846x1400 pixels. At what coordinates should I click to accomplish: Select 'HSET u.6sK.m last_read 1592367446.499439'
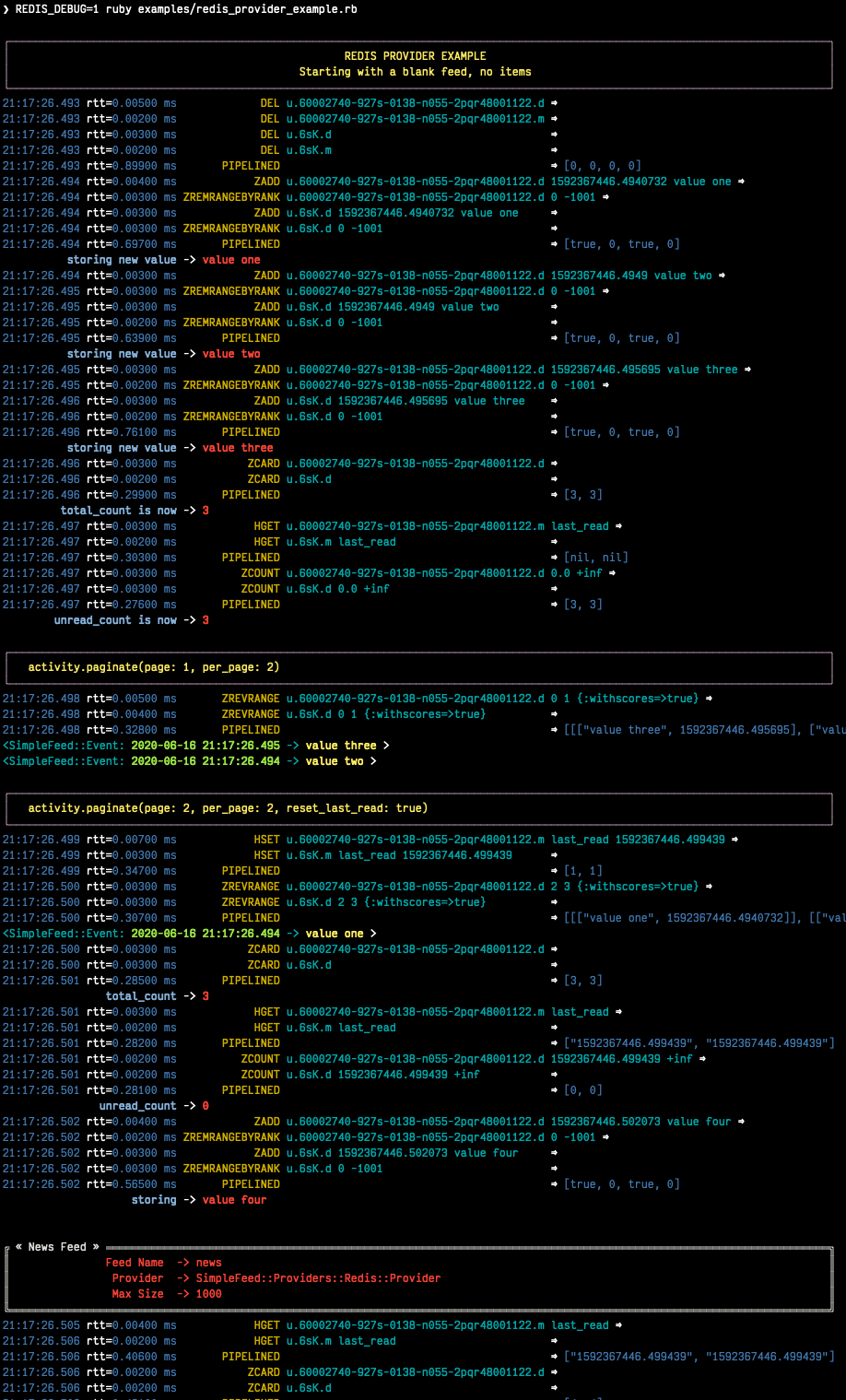click(x=382, y=855)
